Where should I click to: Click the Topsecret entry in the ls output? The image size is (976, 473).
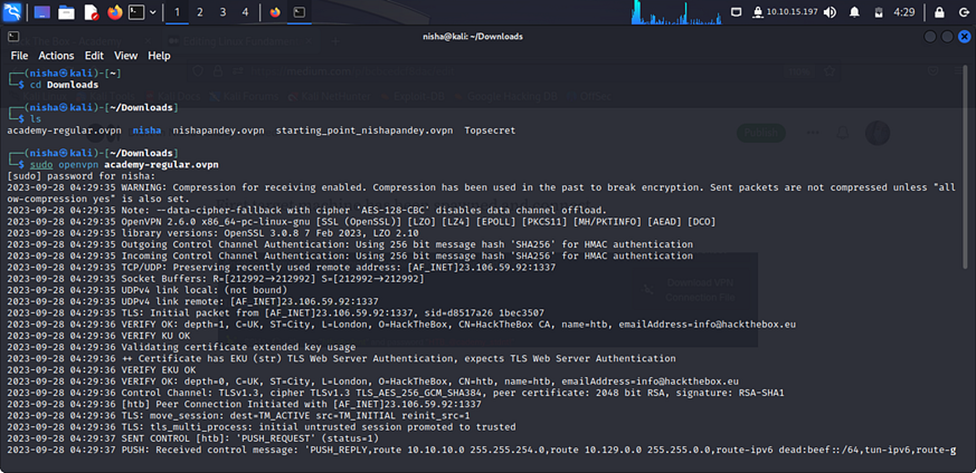pyautogui.click(x=490, y=130)
